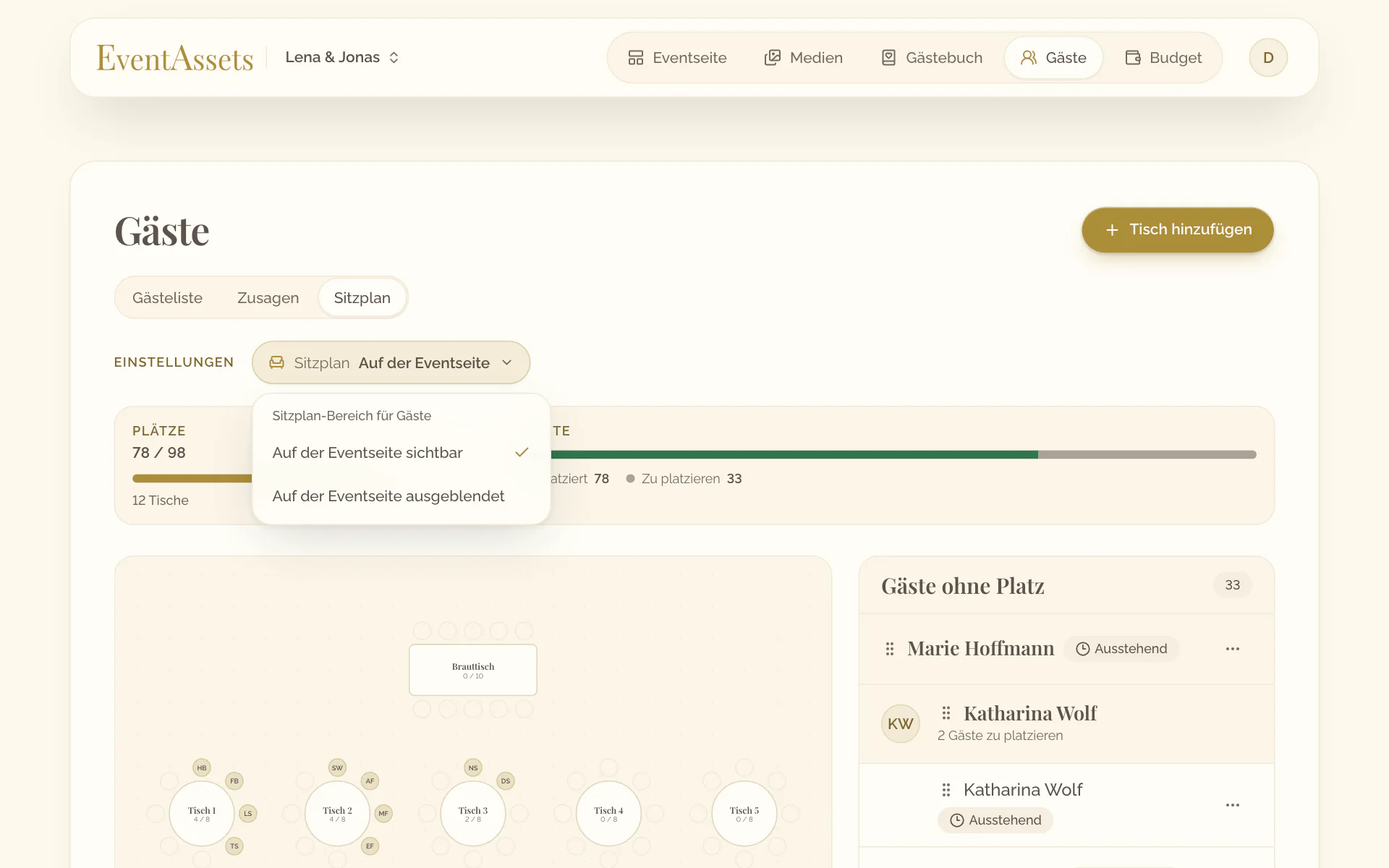Switch to the Zusagen tab
The width and height of the screenshot is (1389, 868).
pos(268,298)
